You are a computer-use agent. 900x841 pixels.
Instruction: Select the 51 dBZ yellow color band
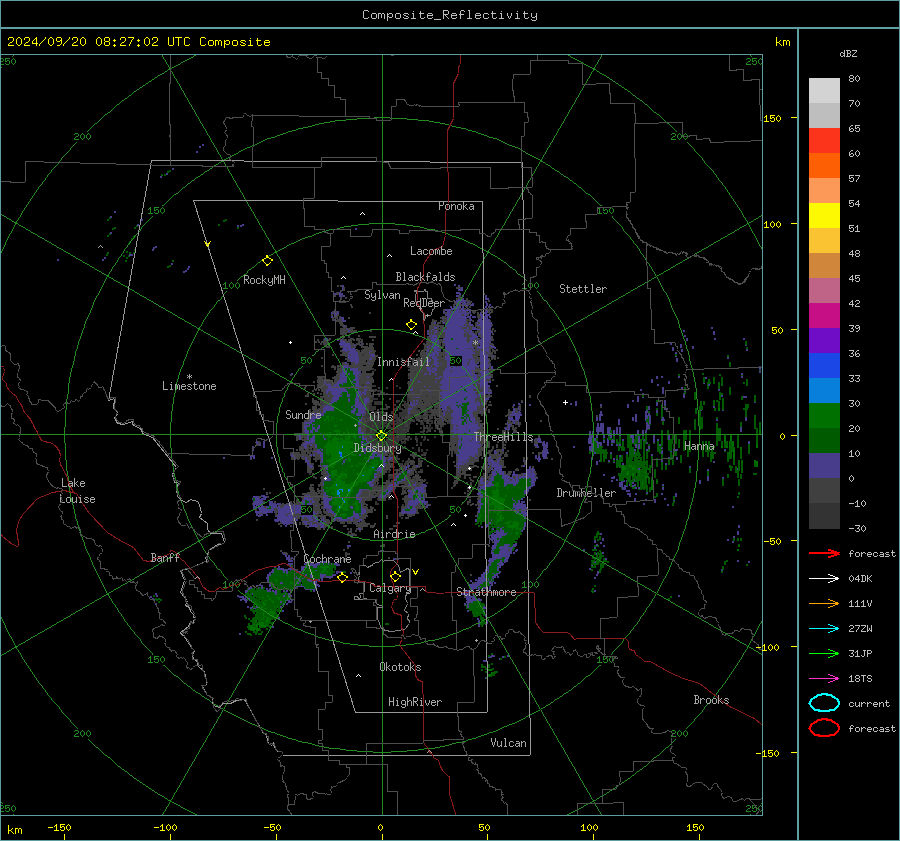824,215
